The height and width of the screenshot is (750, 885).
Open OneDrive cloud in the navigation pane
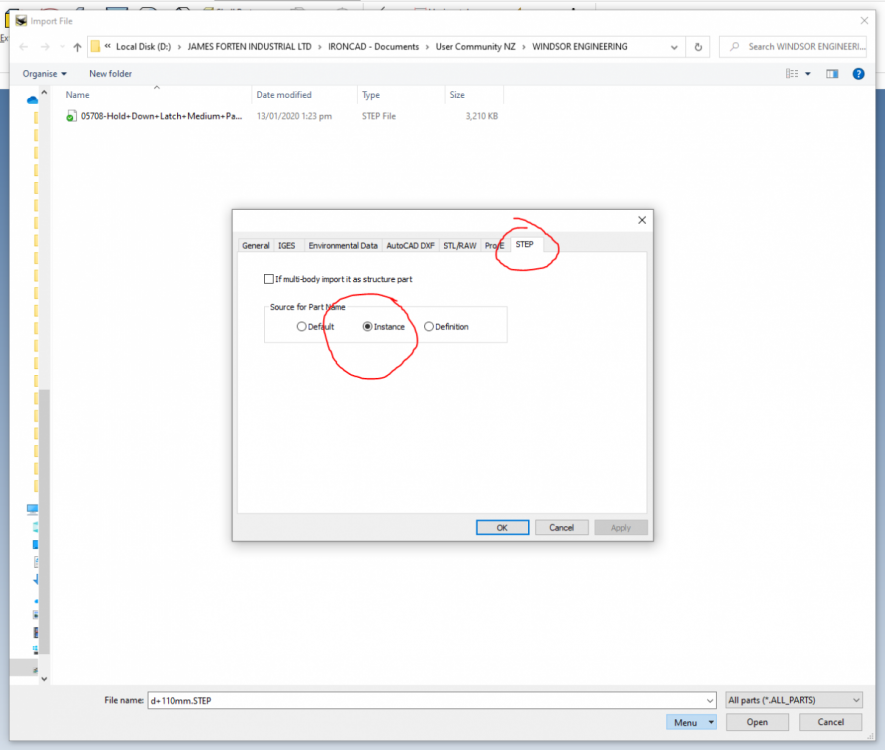pyautogui.click(x=33, y=100)
